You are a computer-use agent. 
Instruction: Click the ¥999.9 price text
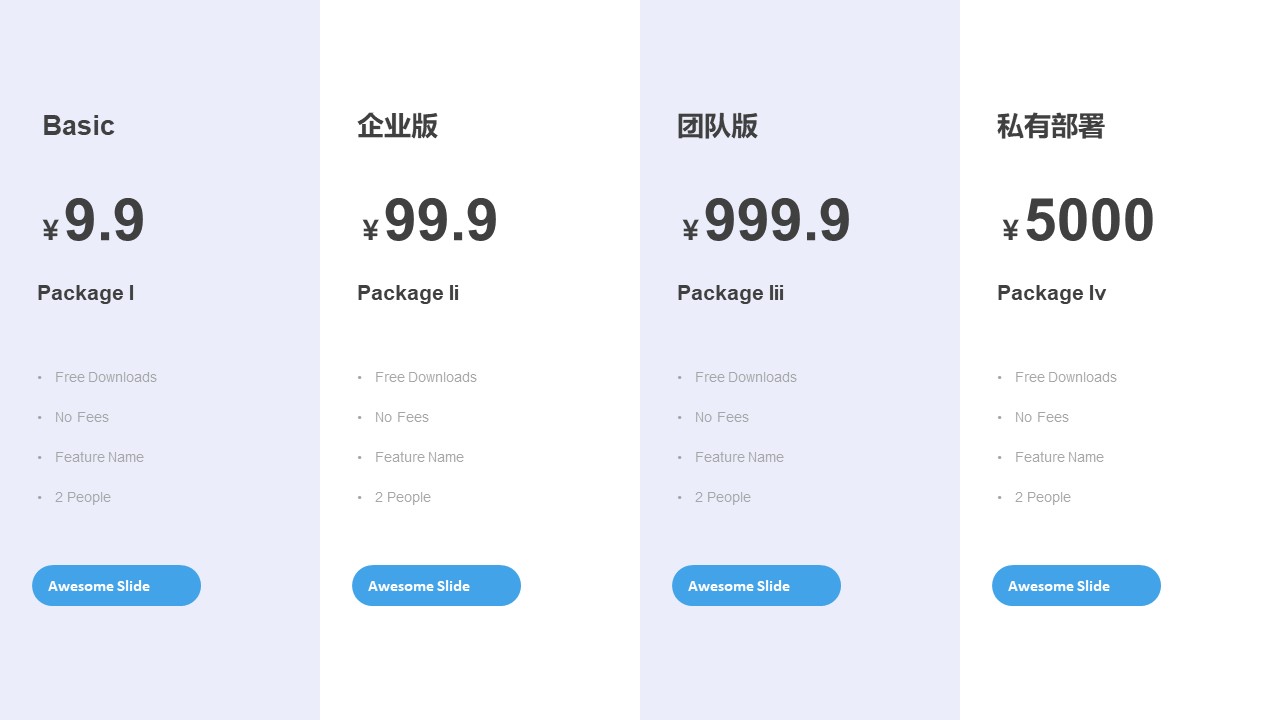click(x=766, y=221)
